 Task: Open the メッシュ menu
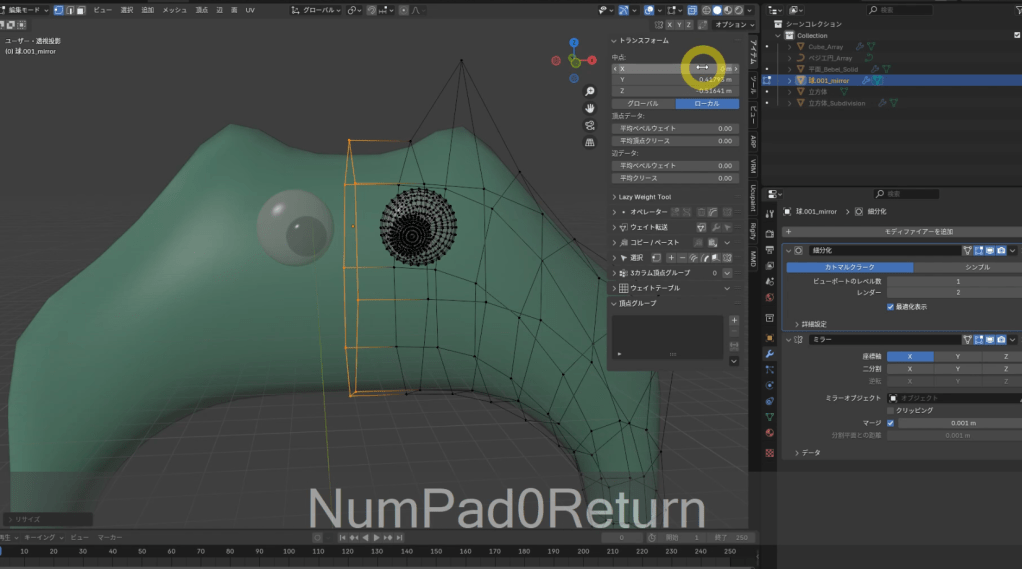pyautogui.click(x=174, y=10)
